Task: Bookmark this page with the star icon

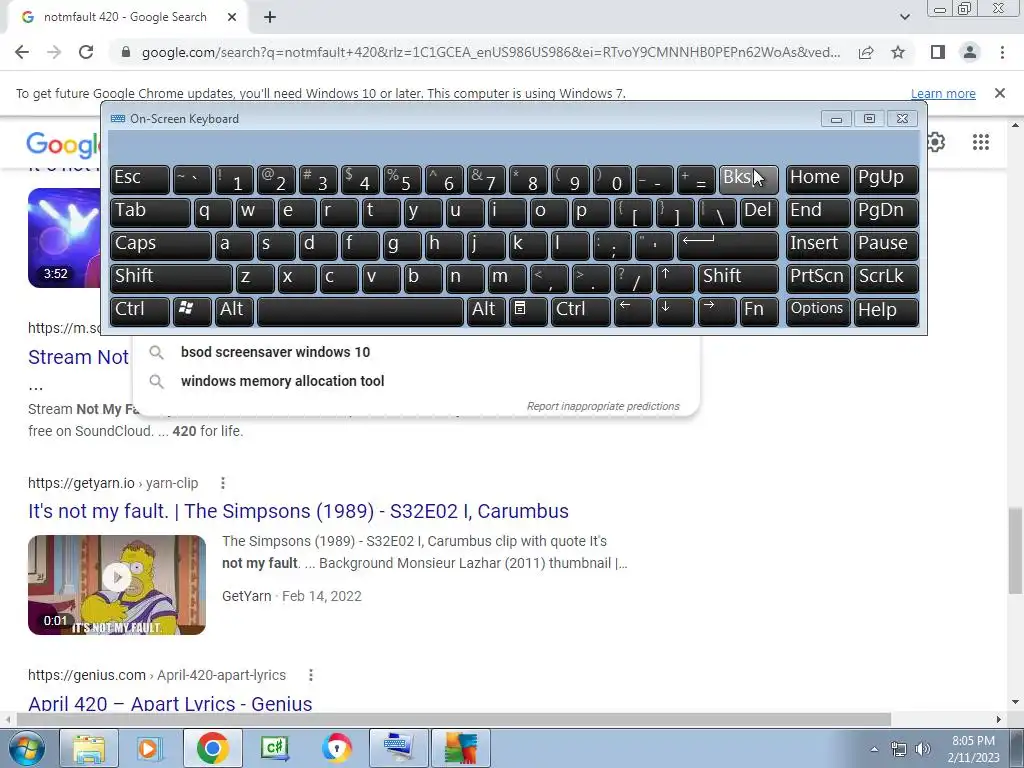Action: 898,52
